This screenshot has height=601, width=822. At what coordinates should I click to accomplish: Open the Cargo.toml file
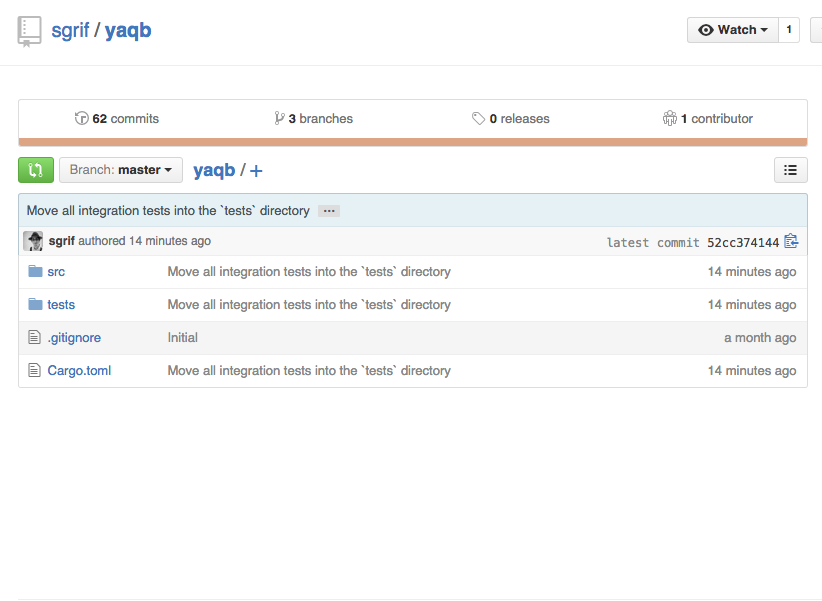pos(79,371)
